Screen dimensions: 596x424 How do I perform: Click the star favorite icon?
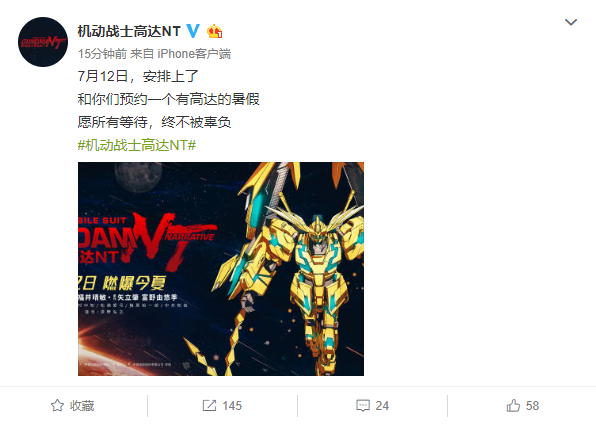click(x=57, y=405)
